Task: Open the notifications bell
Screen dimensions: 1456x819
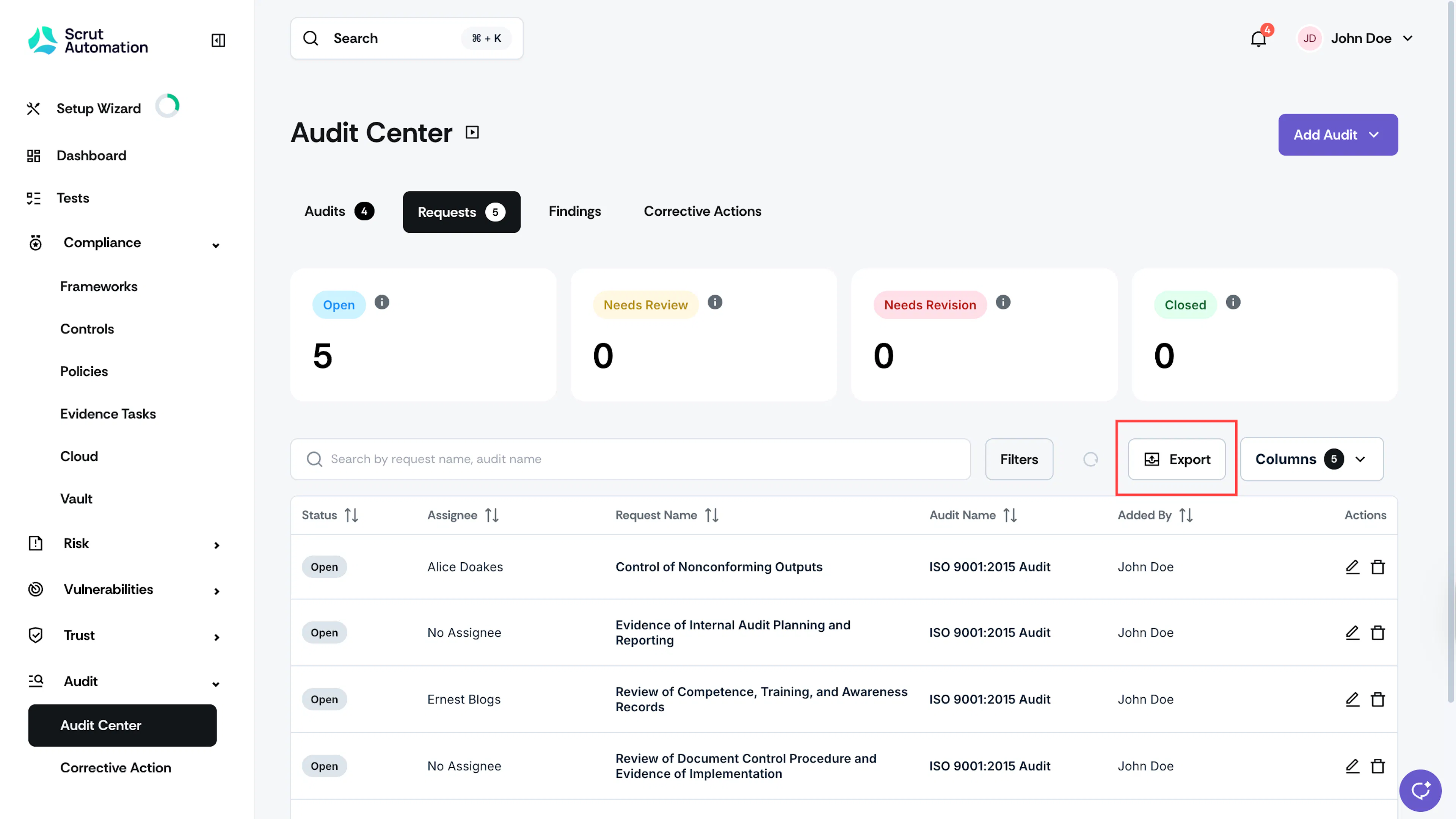Action: point(1258,38)
